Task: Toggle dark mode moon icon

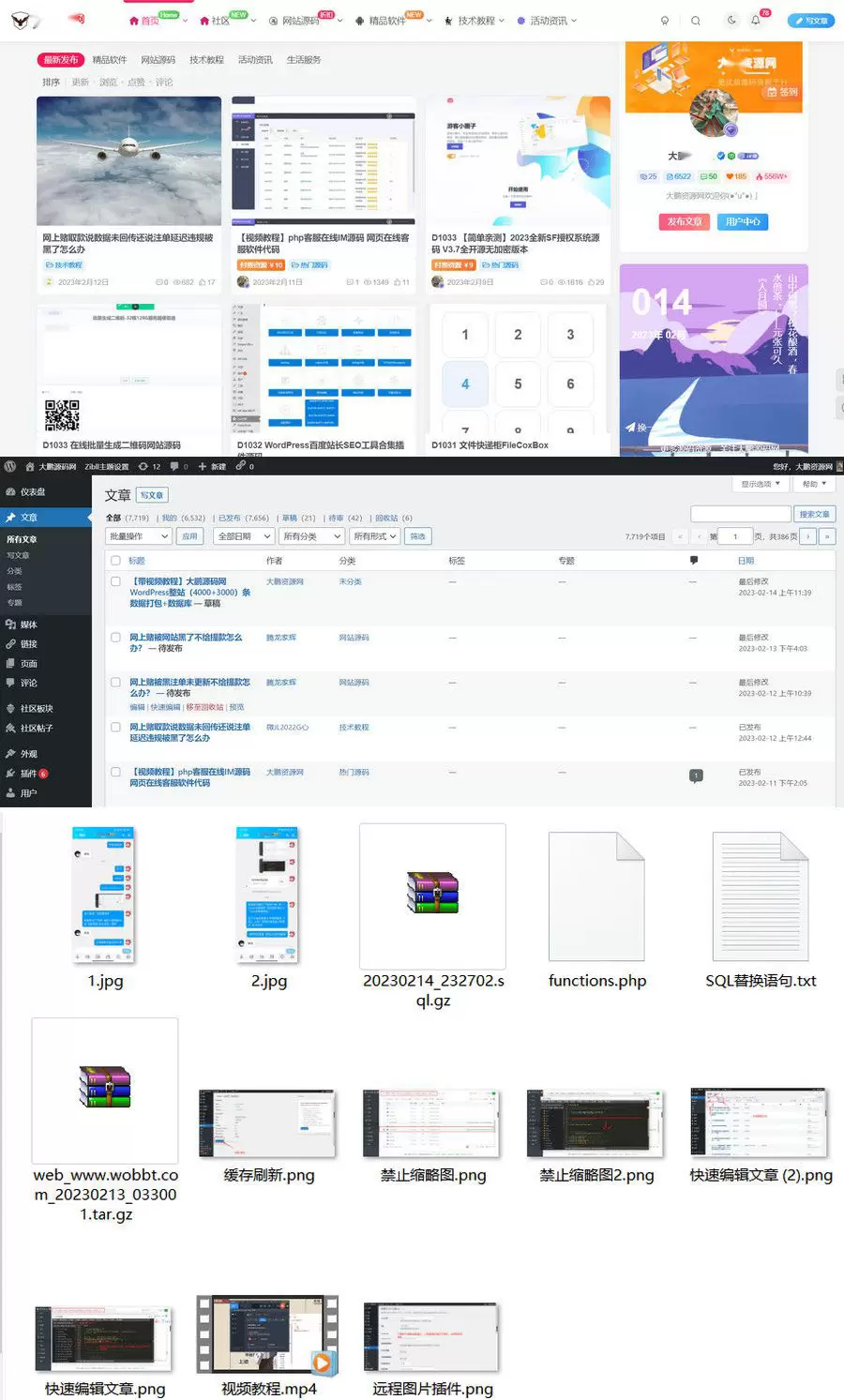Action: (x=731, y=21)
